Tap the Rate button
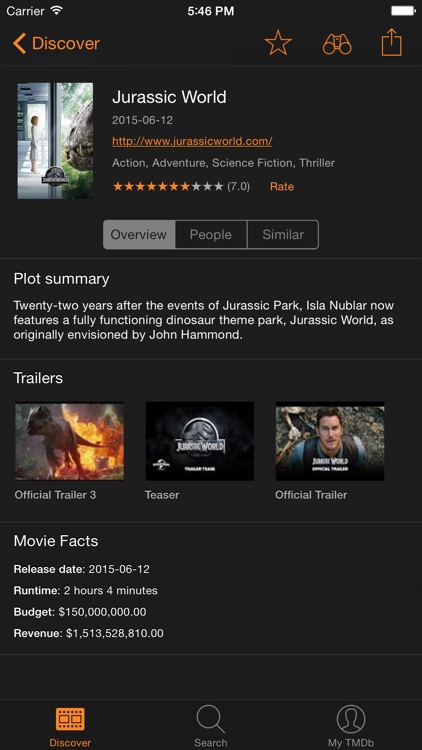The width and height of the screenshot is (422, 750). pos(282,187)
